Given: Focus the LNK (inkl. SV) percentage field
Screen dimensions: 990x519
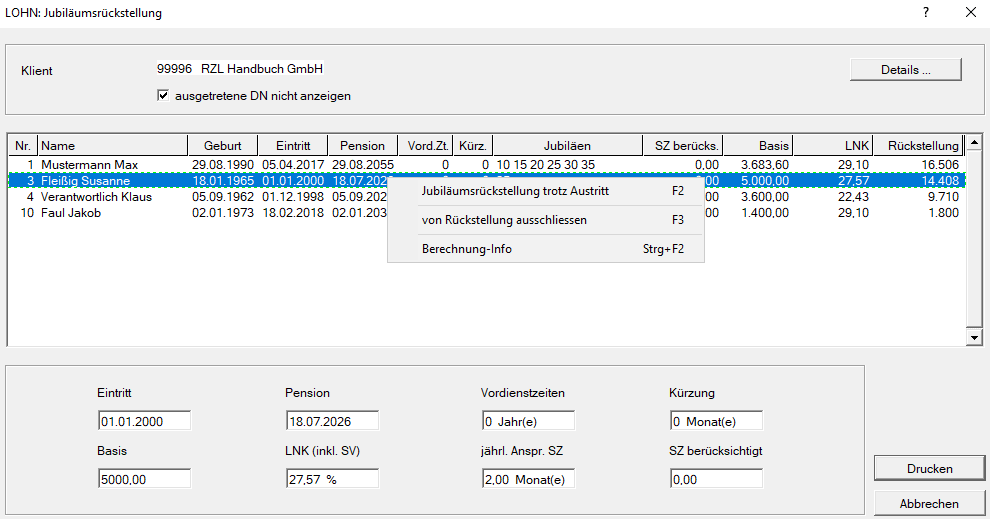Looking at the screenshot, I should (332, 479).
